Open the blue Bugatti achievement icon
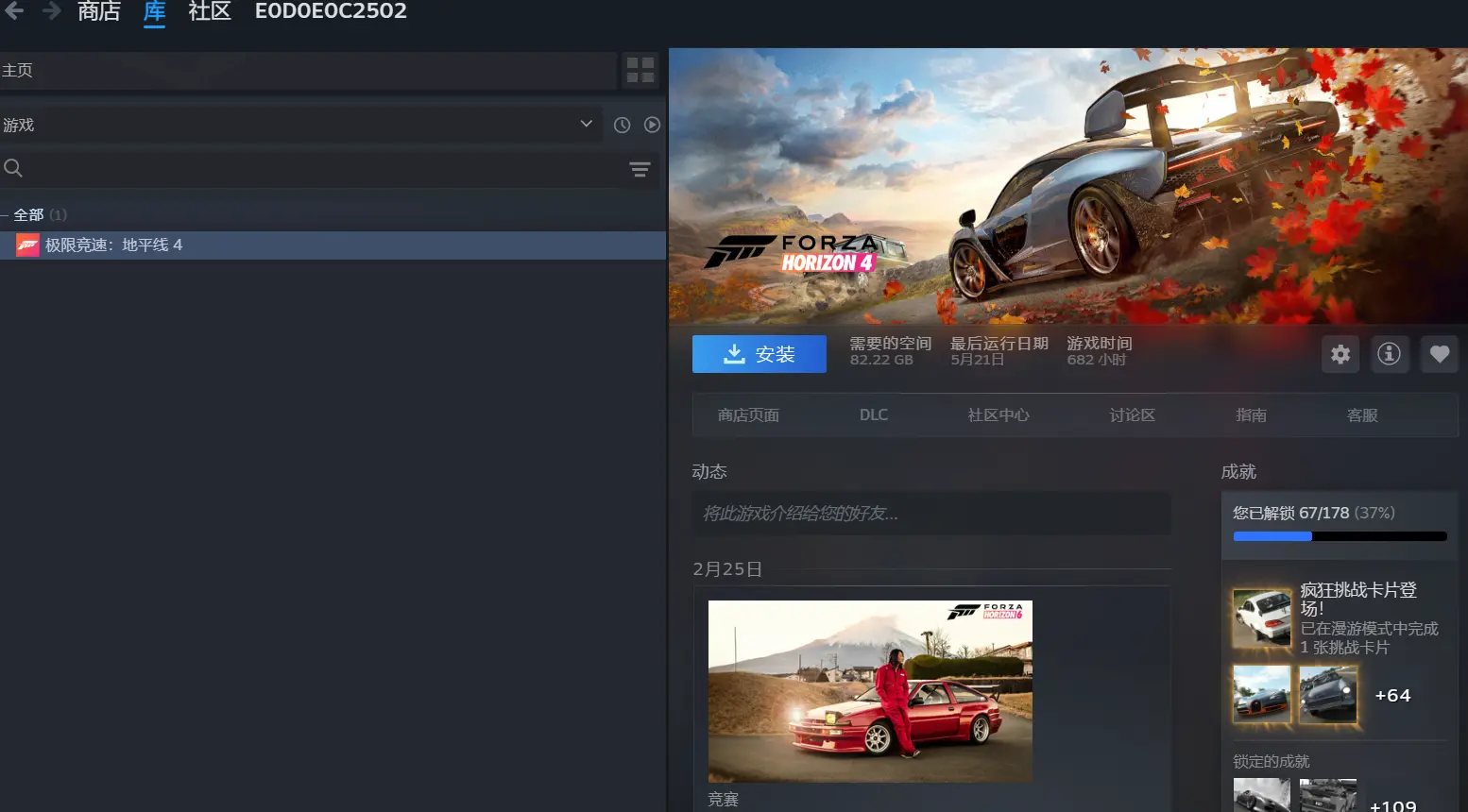 pyautogui.click(x=1262, y=694)
